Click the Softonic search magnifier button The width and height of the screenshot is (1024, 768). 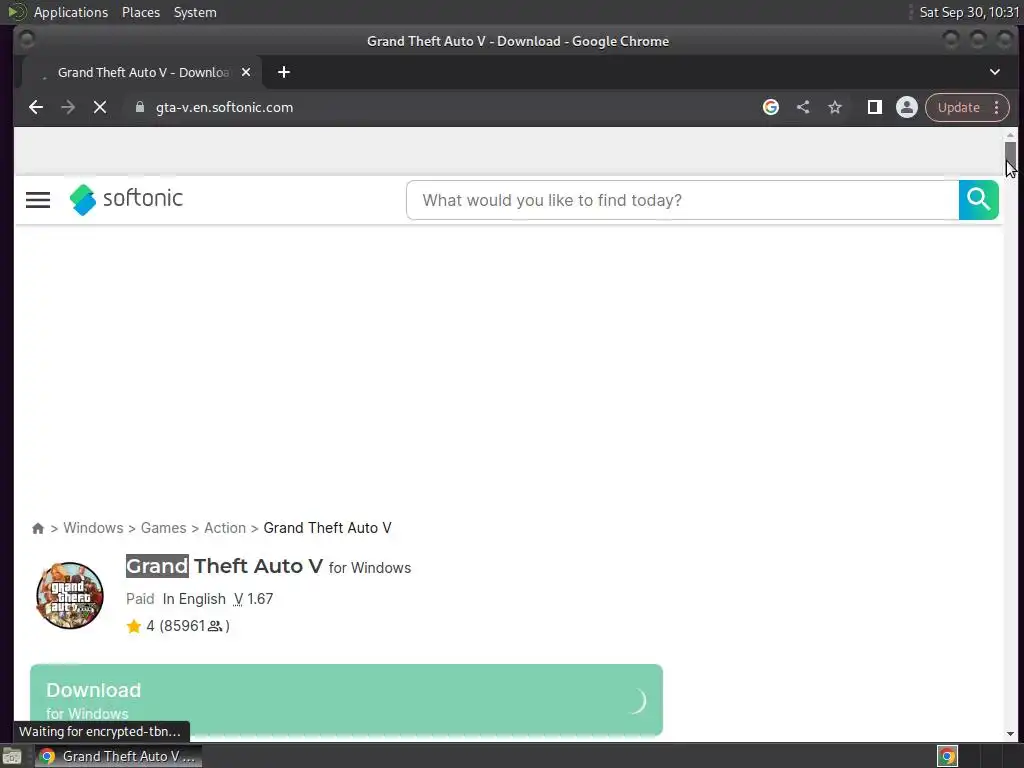pyautogui.click(x=978, y=200)
